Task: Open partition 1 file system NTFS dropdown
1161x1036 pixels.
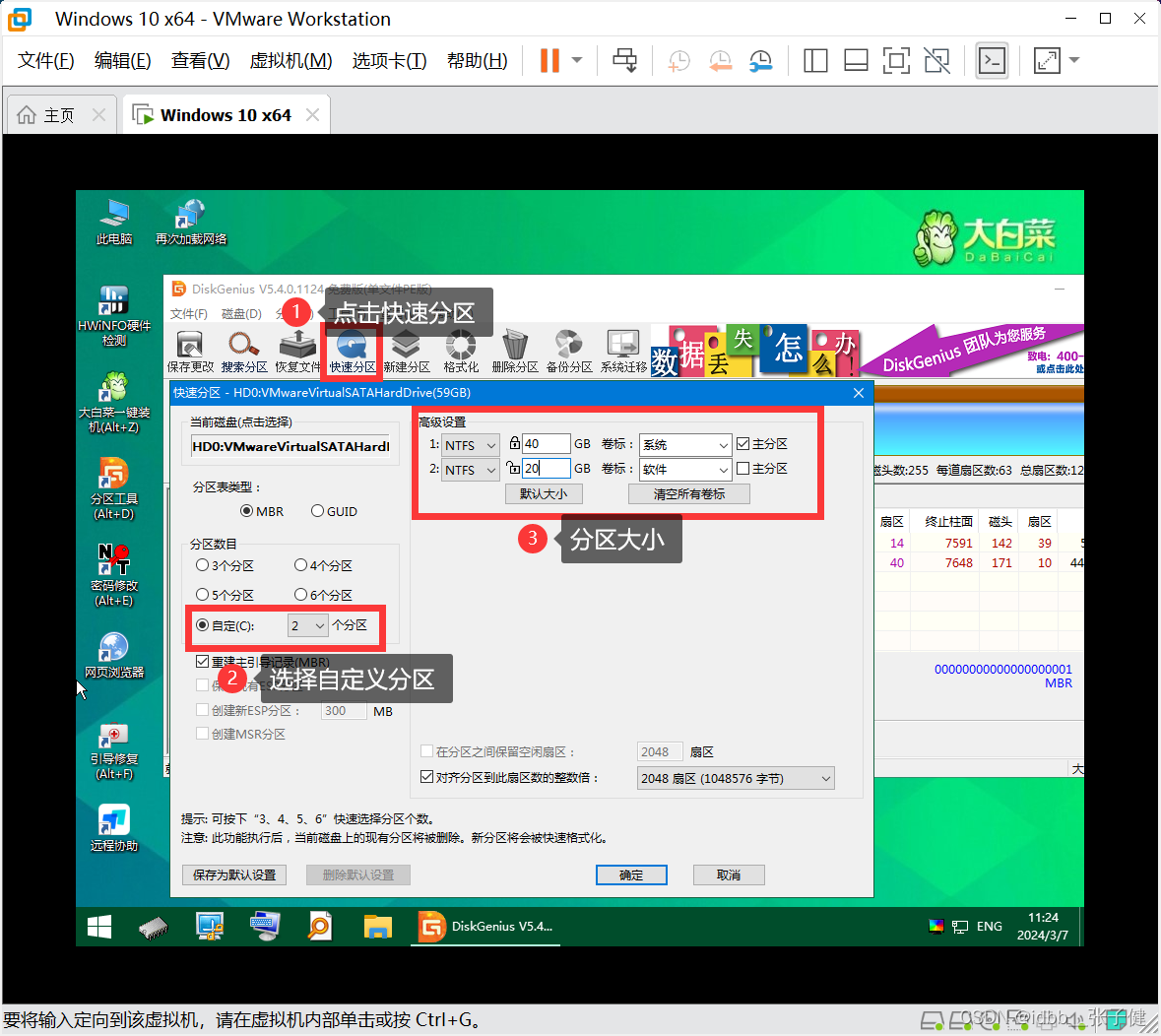Action: click(471, 445)
